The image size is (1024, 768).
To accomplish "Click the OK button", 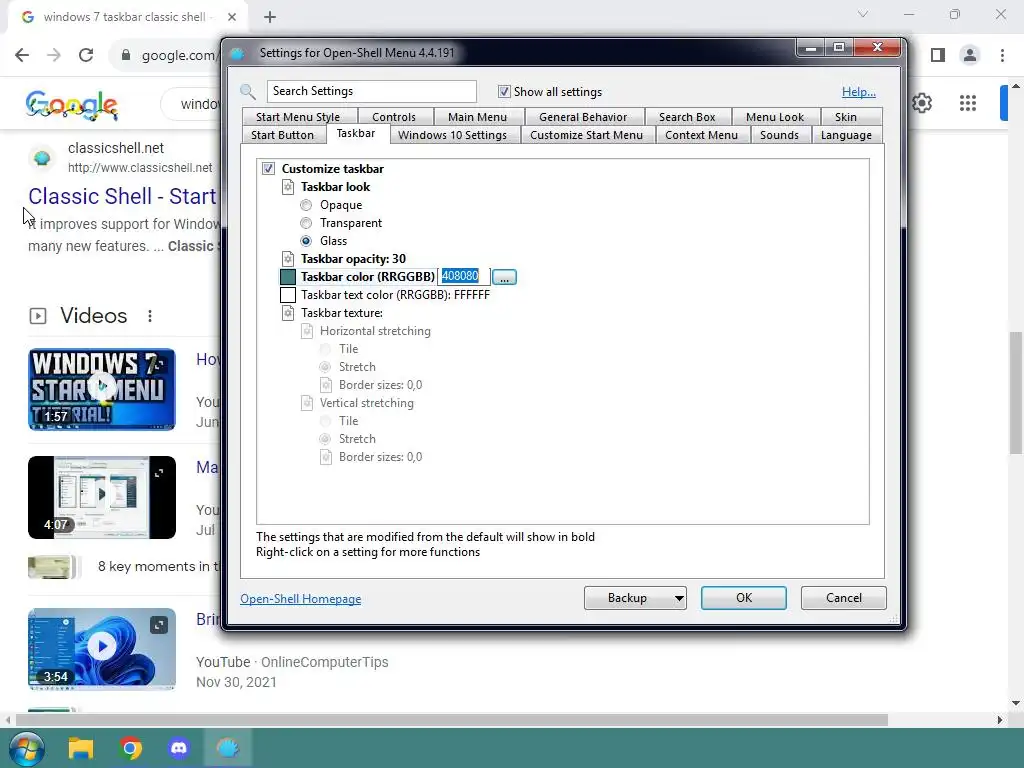I will pos(744,598).
